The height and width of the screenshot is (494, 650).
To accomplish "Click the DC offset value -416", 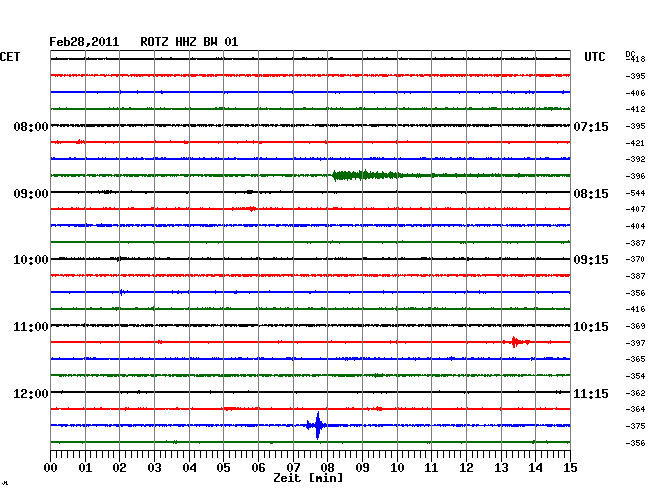I will click(x=635, y=309).
